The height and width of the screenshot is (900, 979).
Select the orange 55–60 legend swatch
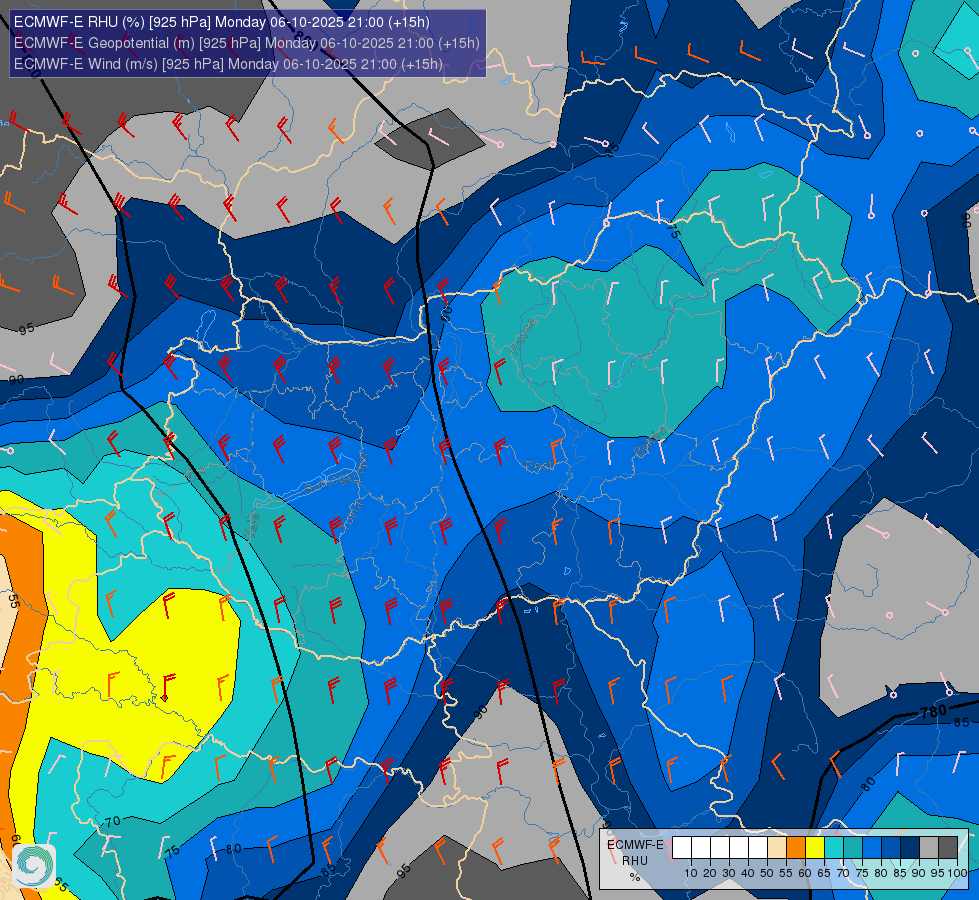pyautogui.click(x=795, y=848)
